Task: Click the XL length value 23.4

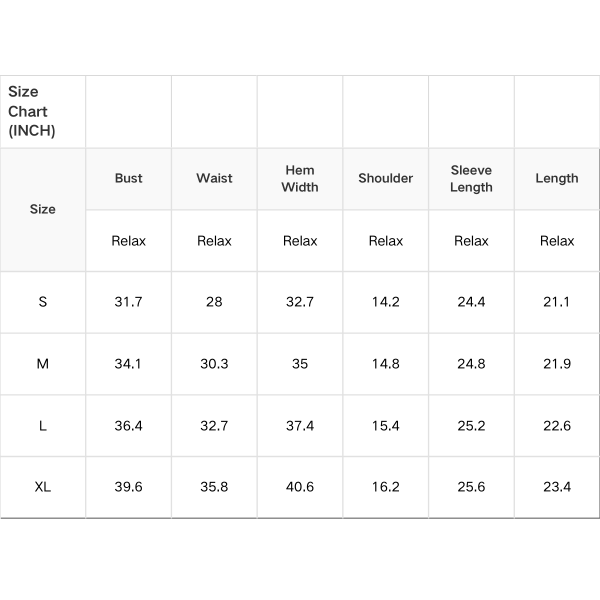Action: [557, 487]
